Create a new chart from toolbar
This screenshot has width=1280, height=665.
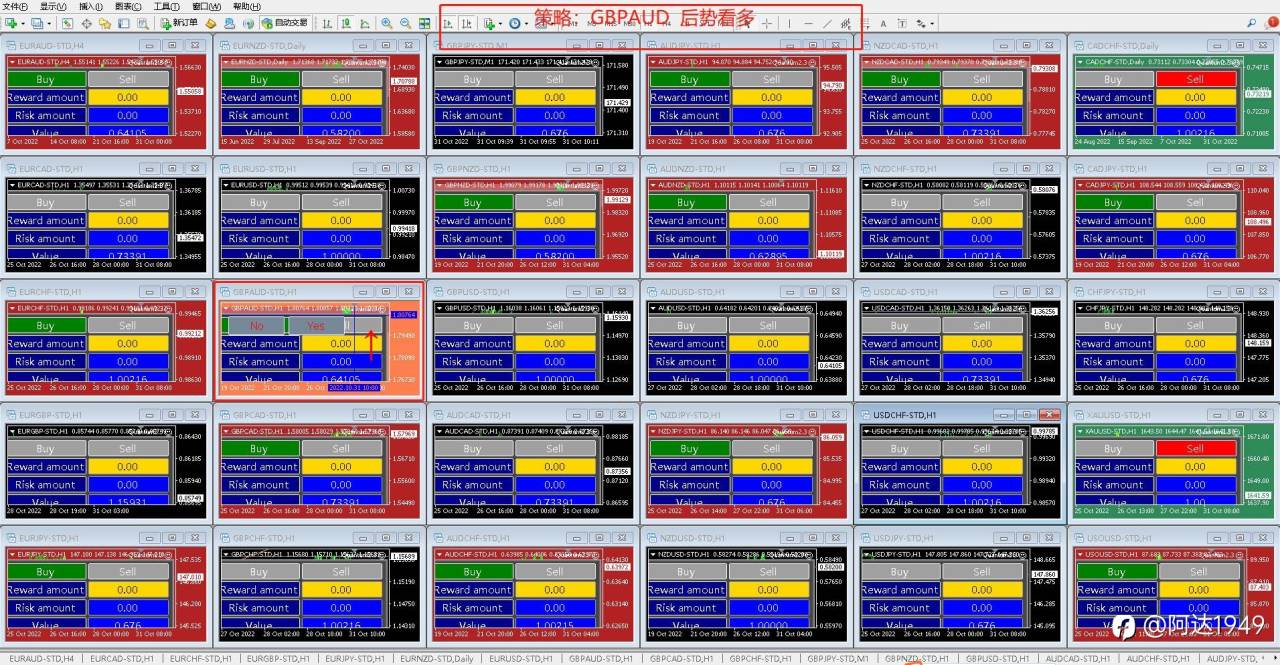[x=11, y=22]
